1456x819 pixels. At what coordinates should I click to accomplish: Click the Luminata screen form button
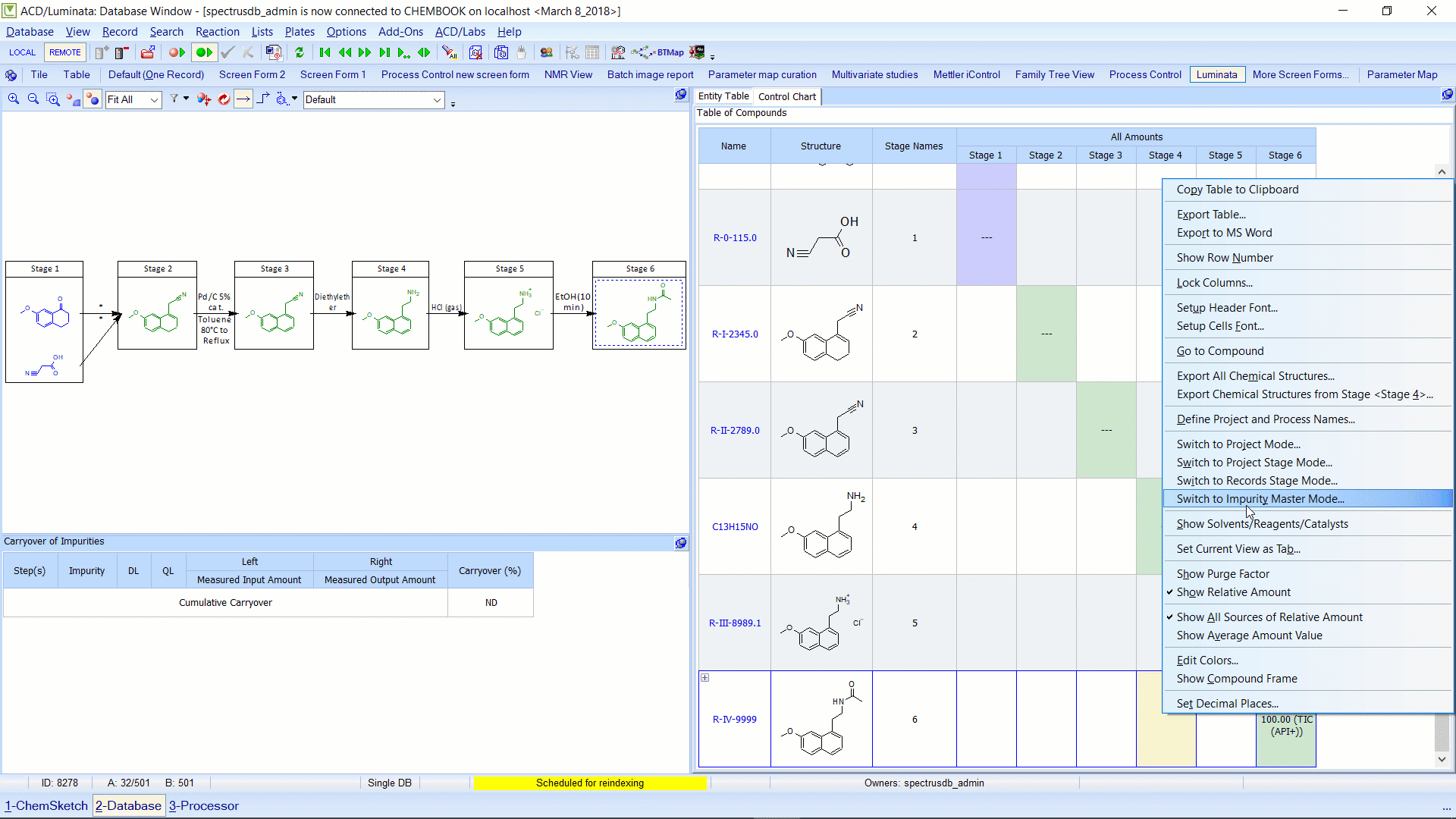[1216, 74]
